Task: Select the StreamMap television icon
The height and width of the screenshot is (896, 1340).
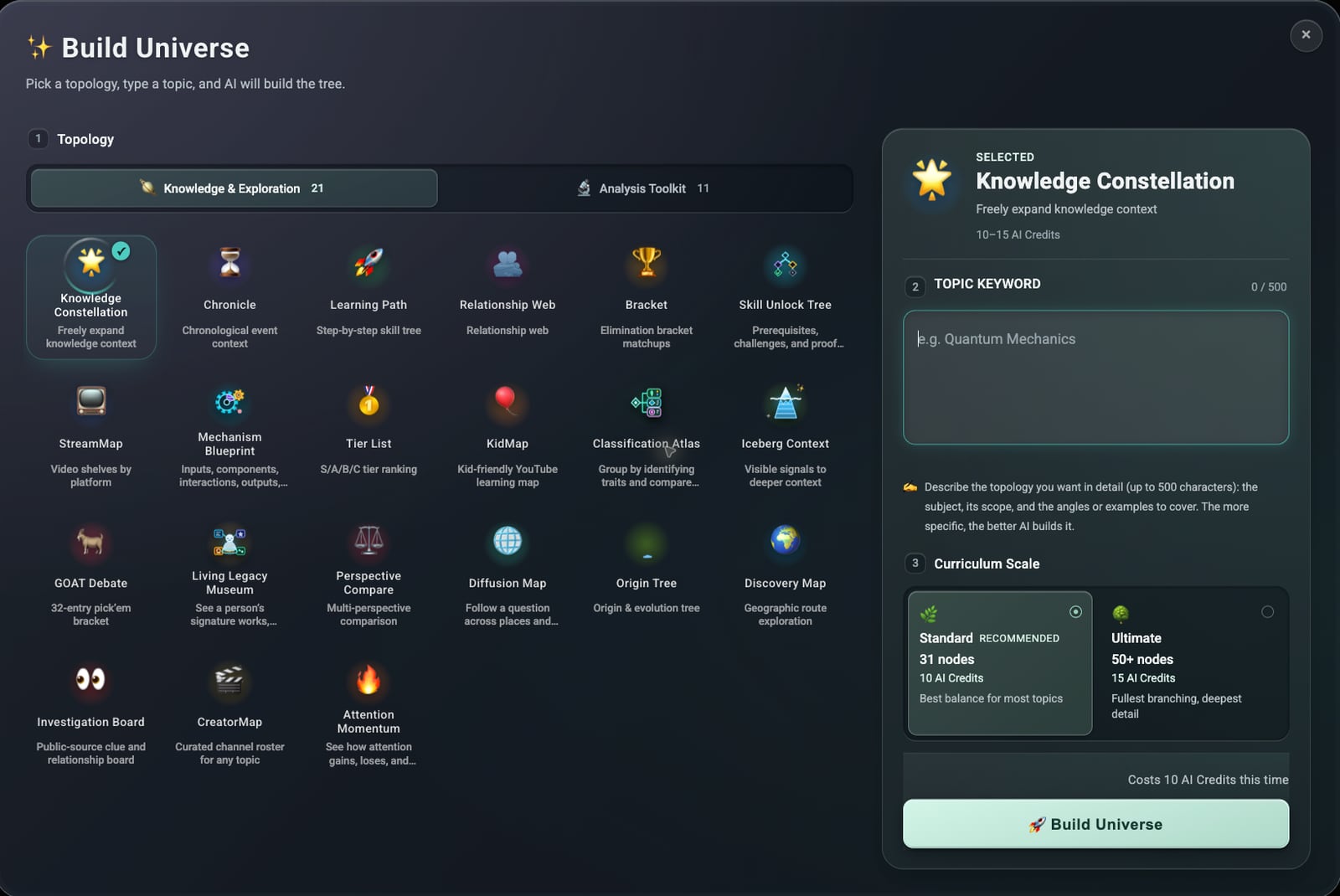Action: 91,401
